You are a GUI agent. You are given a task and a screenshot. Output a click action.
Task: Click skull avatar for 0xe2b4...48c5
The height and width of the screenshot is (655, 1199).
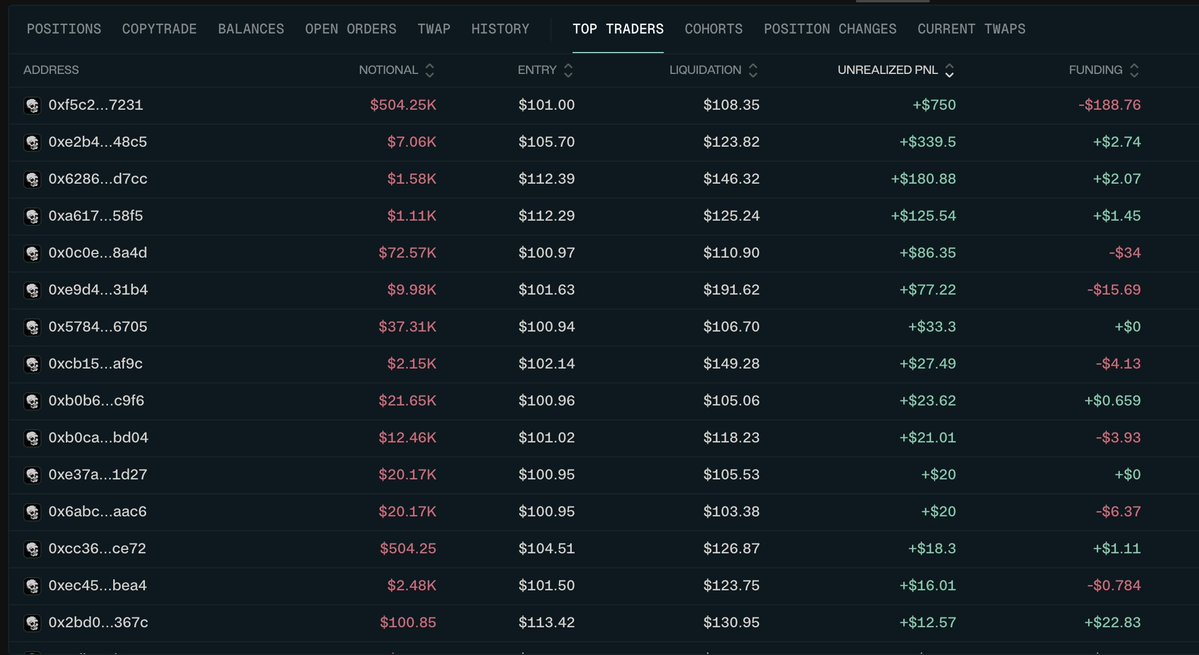click(x=32, y=142)
